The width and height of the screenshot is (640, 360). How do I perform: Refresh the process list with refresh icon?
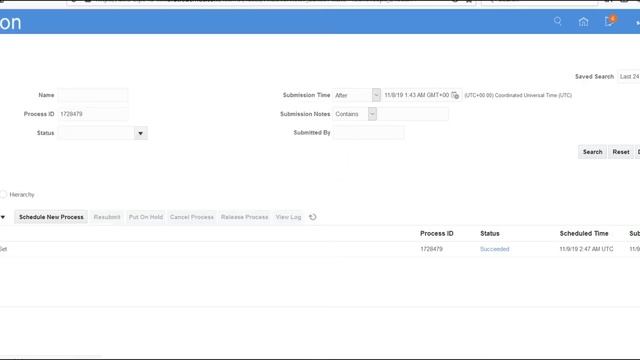click(313, 217)
